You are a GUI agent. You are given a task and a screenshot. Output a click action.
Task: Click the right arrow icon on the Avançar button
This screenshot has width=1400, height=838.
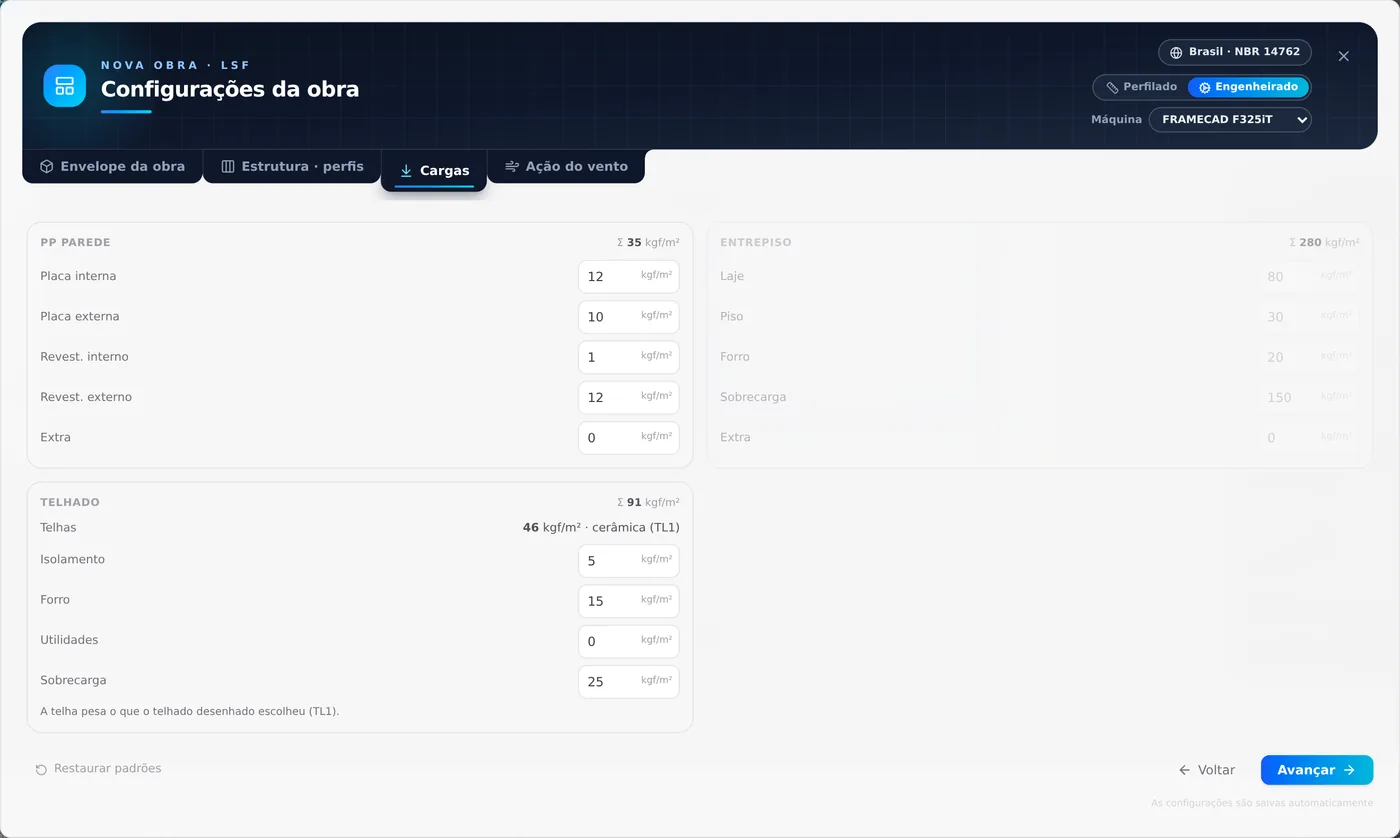coord(1349,770)
